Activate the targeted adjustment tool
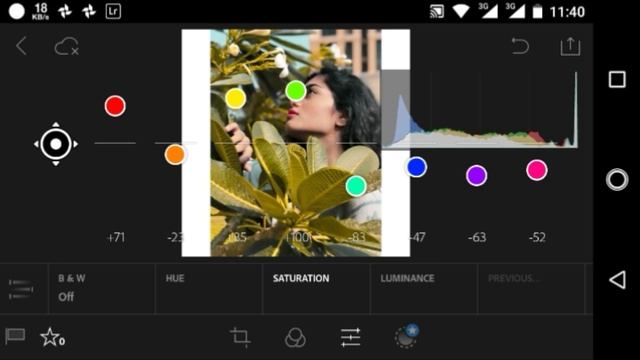 (56, 144)
